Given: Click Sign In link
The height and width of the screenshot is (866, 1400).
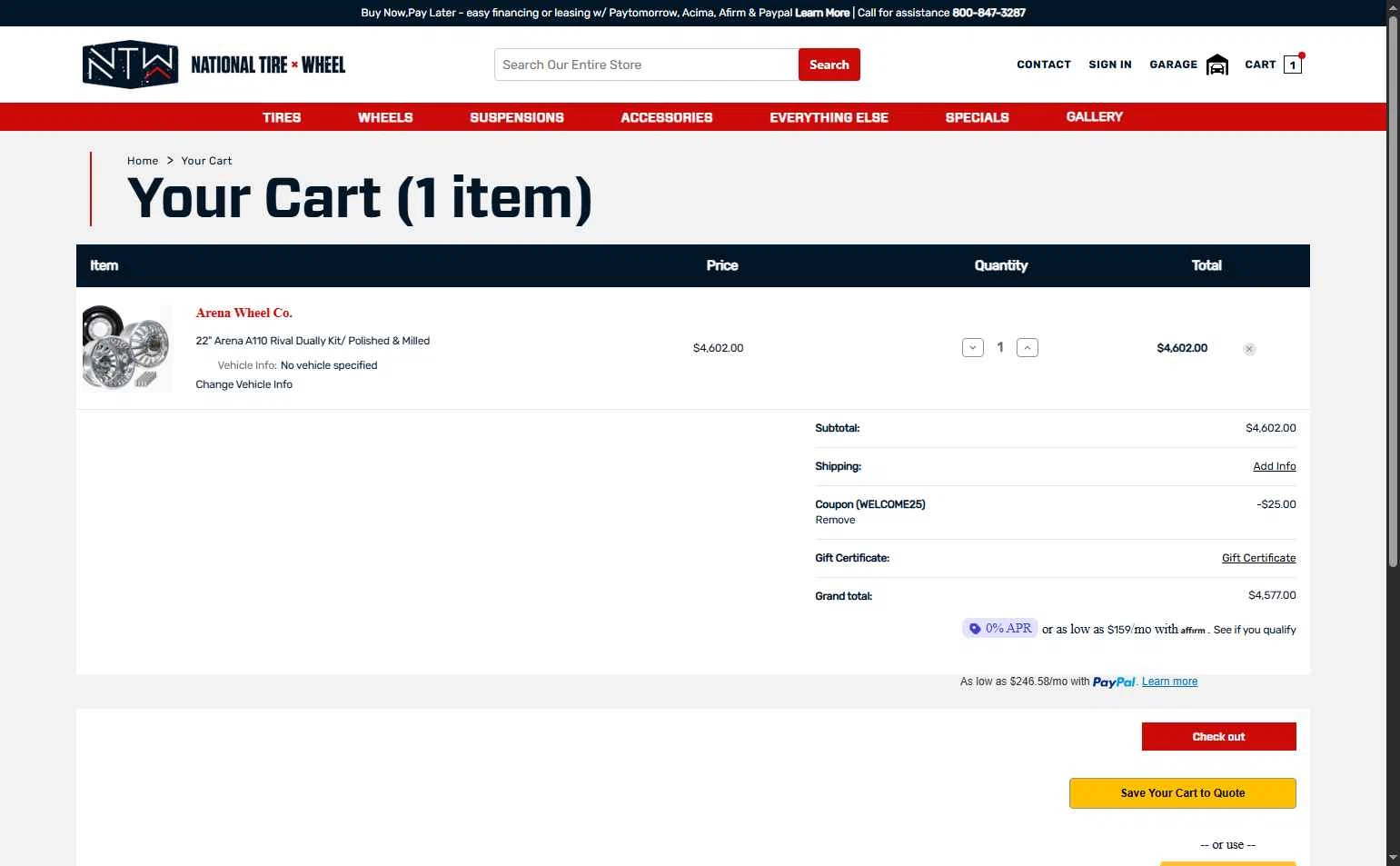Looking at the screenshot, I should (1110, 65).
